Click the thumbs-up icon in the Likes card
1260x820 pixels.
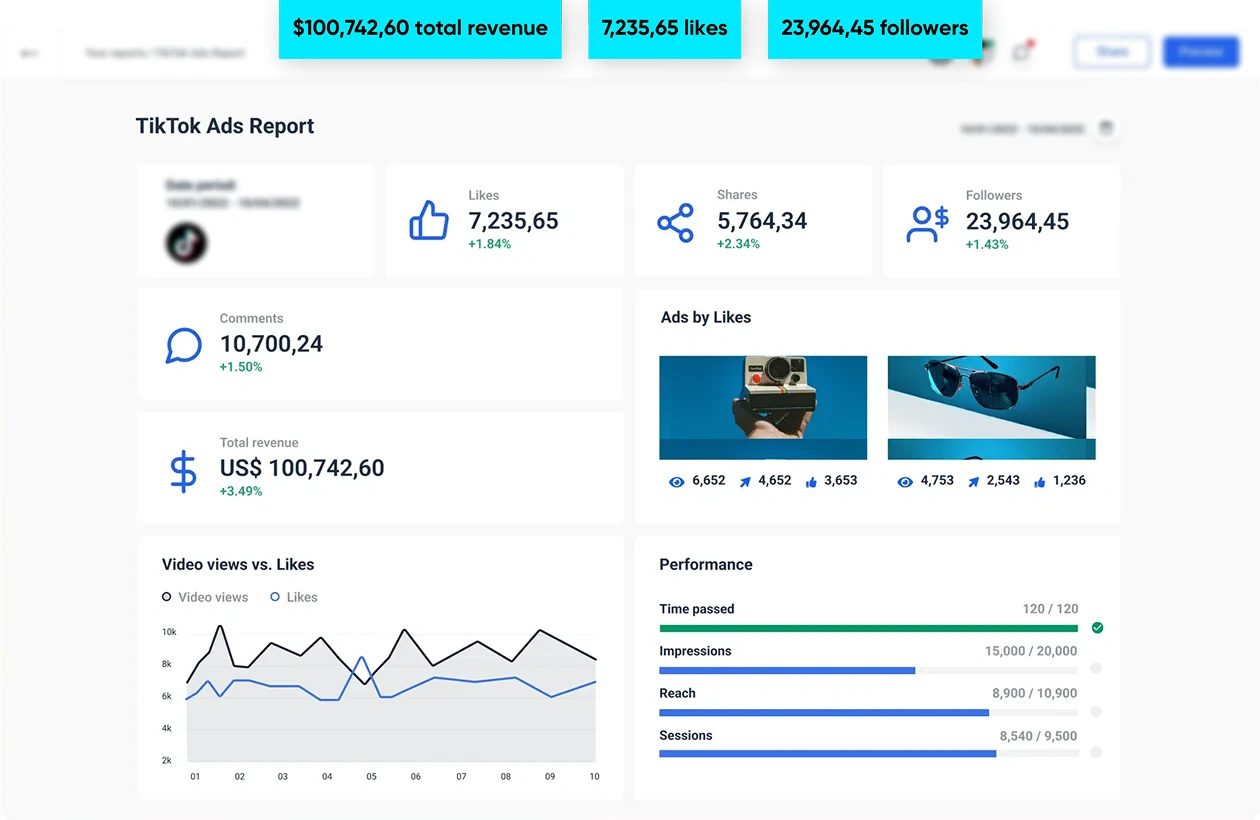click(429, 221)
